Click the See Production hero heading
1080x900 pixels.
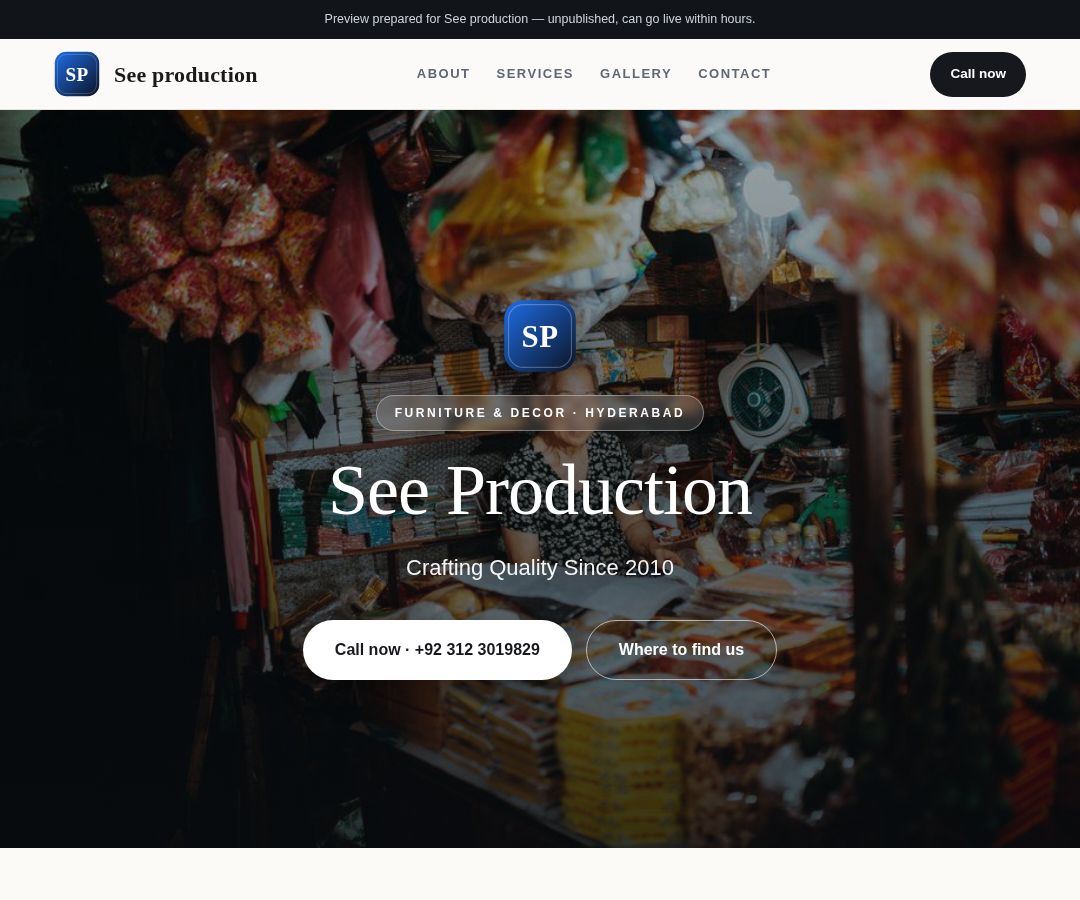(x=541, y=491)
